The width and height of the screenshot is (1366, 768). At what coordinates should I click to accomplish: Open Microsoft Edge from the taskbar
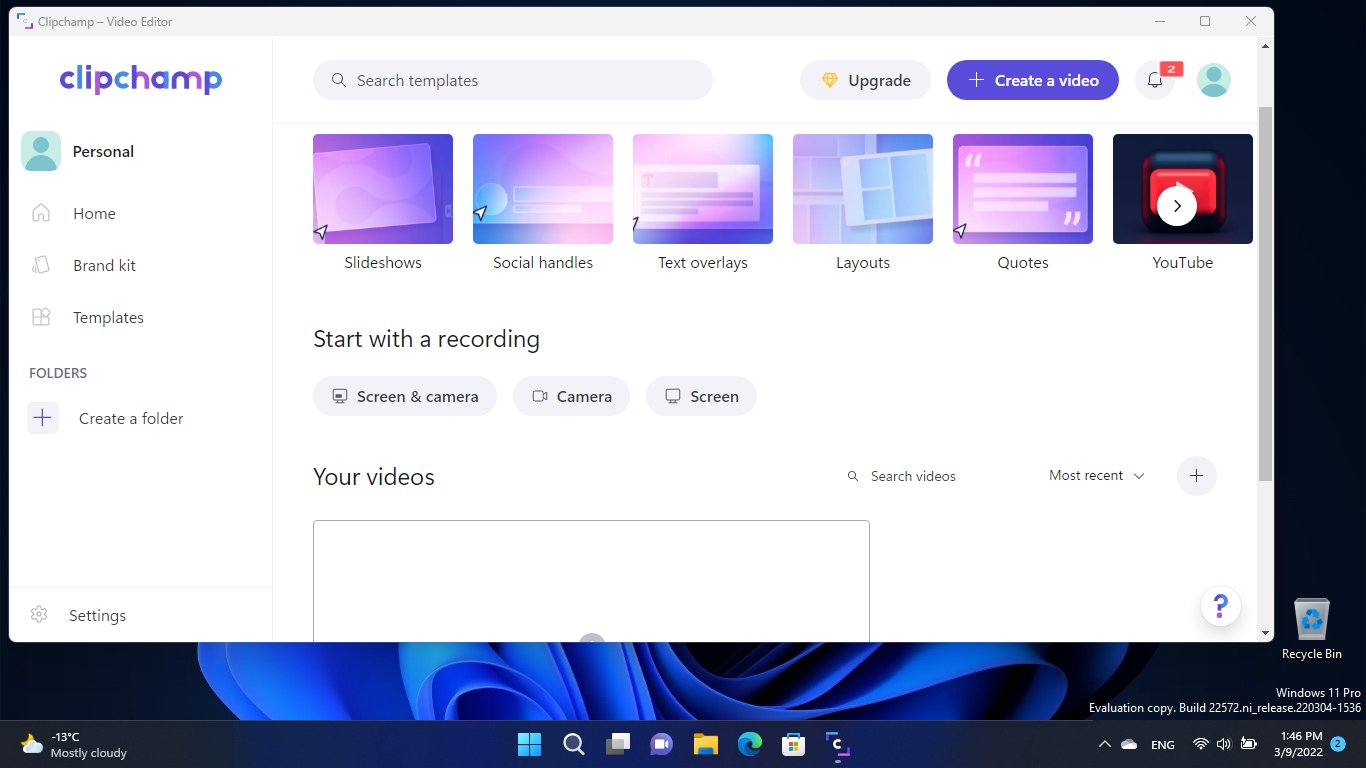(750, 744)
